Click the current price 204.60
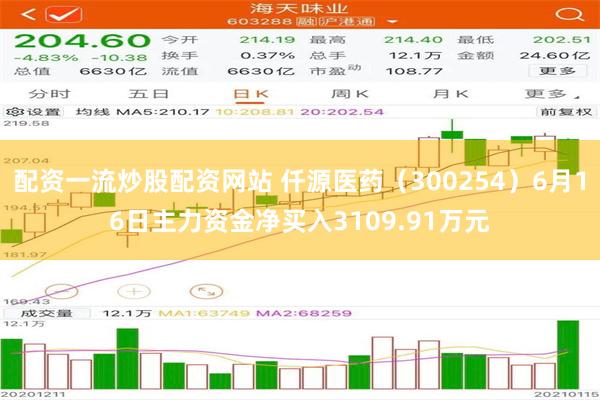 [x=82, y=41]
